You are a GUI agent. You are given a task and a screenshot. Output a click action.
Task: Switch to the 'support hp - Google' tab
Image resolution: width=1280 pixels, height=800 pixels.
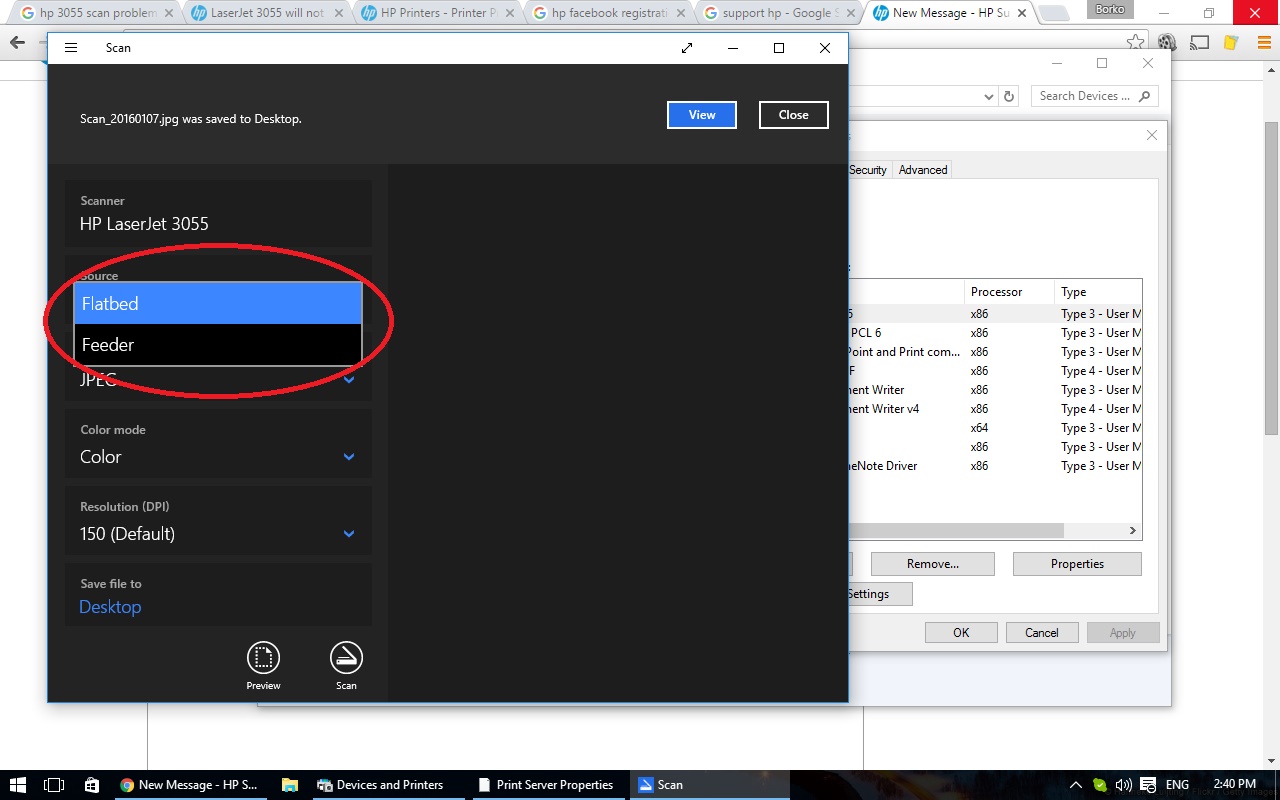779,14
